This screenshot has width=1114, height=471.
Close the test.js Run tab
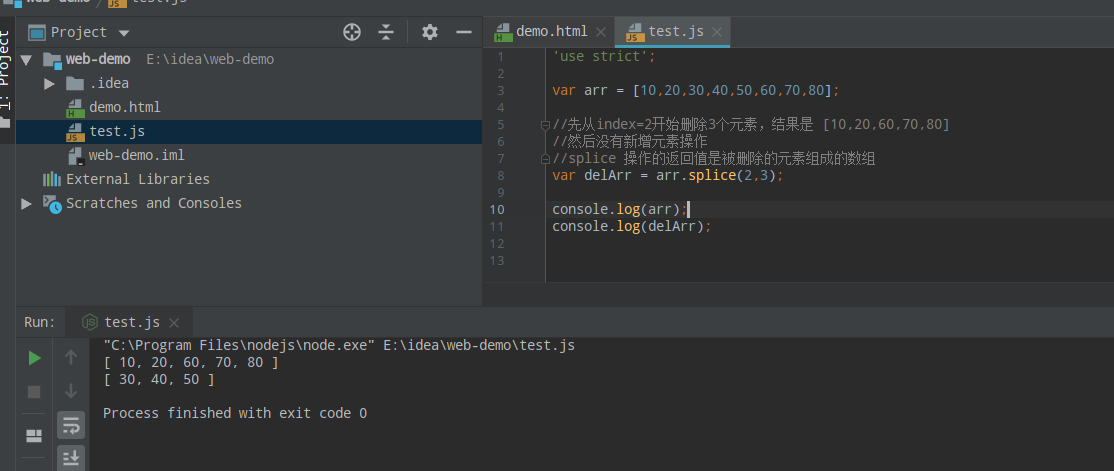tap(173, 323)
